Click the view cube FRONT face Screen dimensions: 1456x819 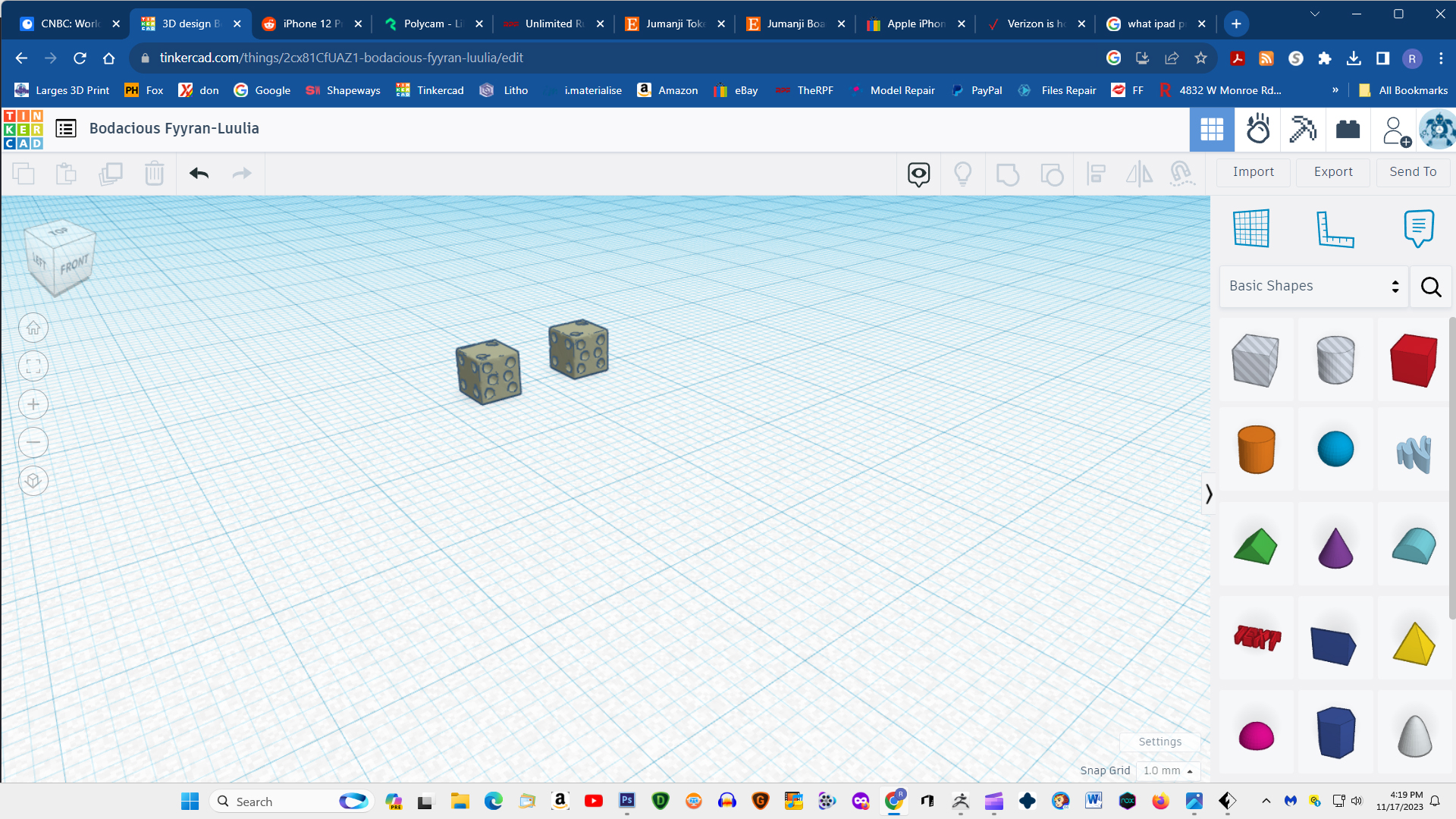(75, 265)
